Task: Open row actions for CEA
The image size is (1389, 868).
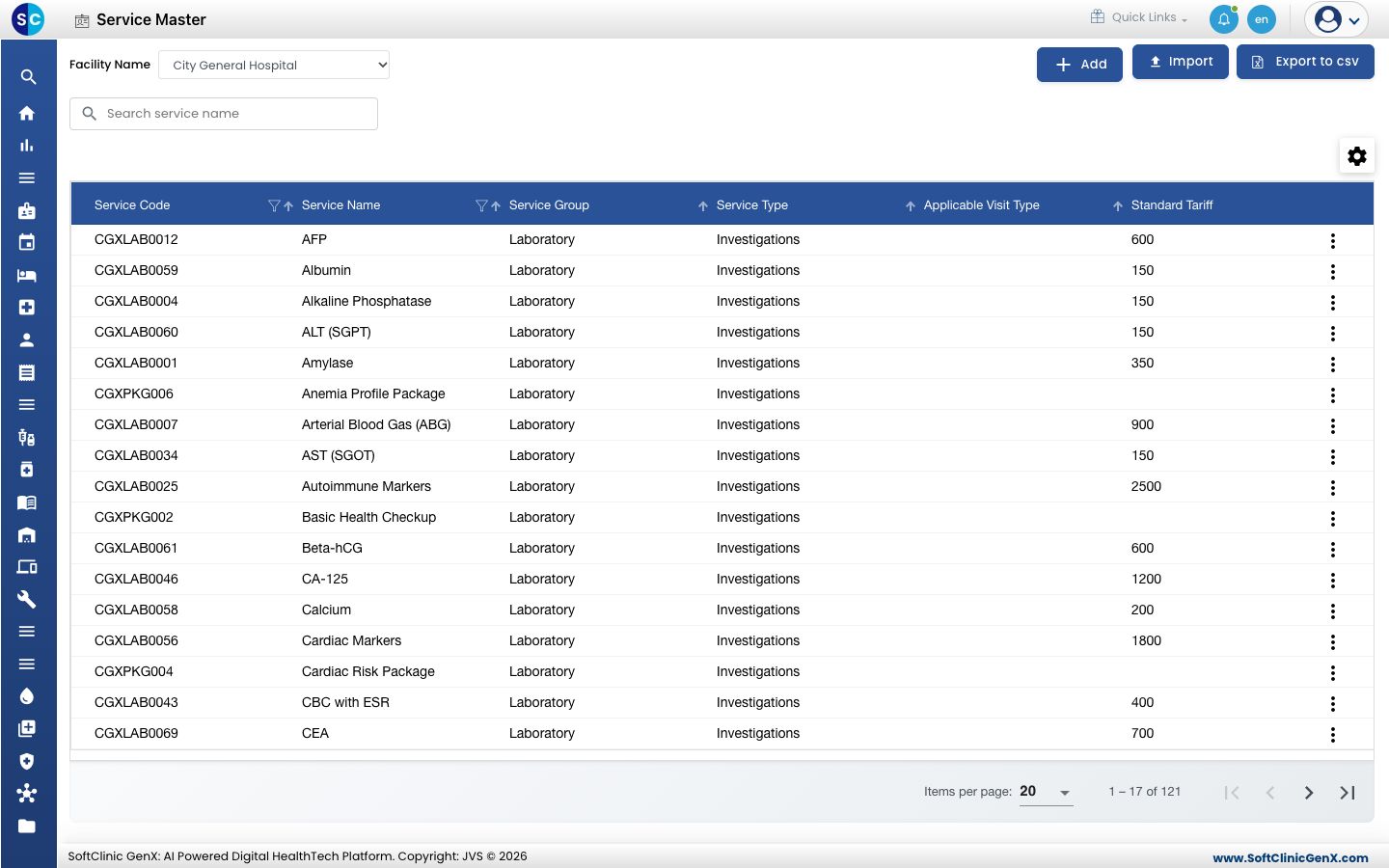Action: [x=1333, y=734]
